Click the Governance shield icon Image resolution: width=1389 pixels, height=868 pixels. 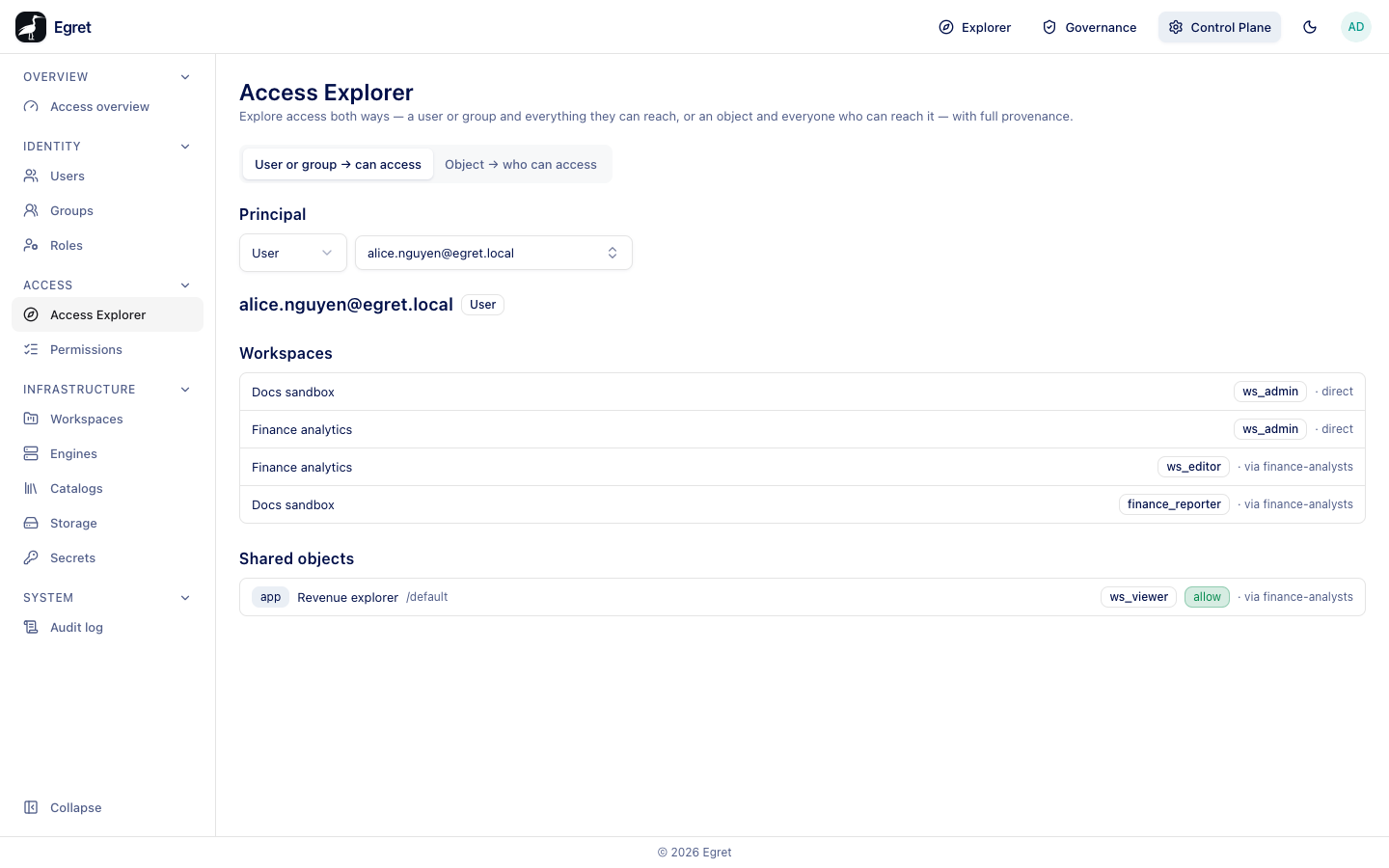click(x=1049, y=27)
